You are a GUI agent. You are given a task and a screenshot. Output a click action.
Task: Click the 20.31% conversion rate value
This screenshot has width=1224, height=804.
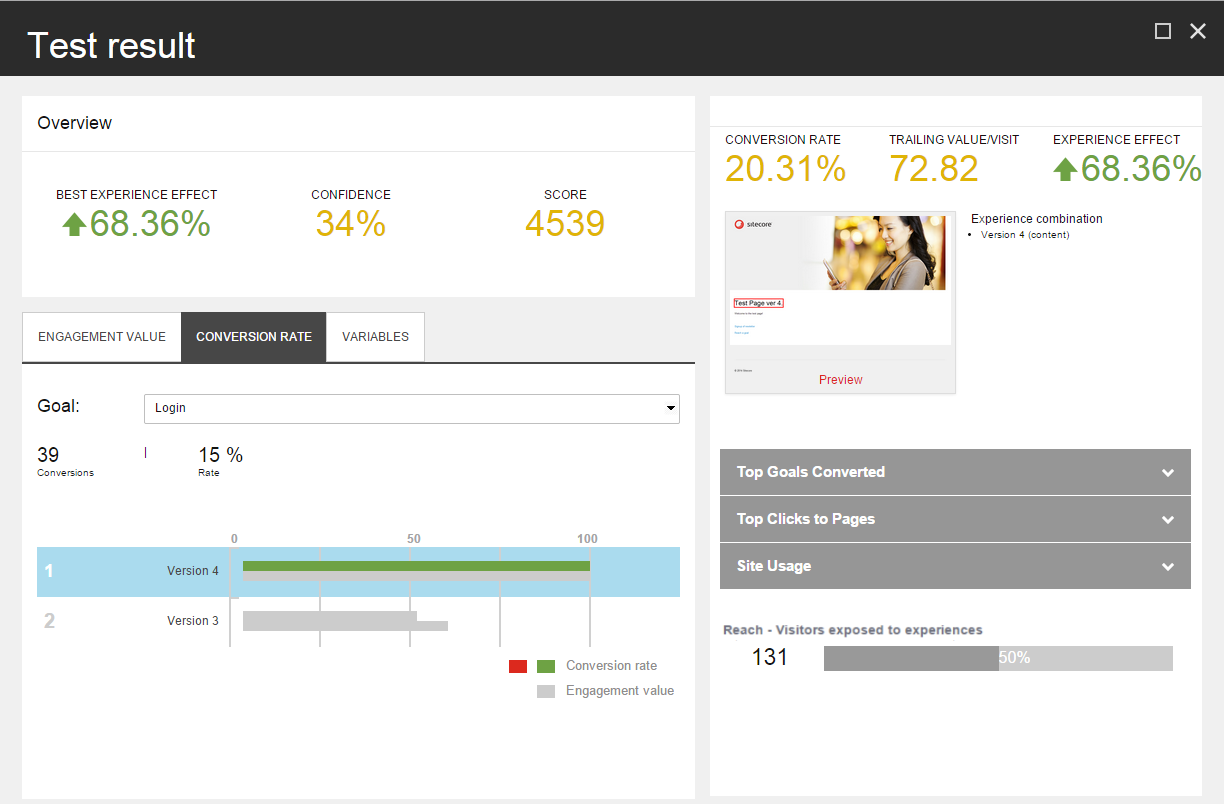tap(786, 169)
